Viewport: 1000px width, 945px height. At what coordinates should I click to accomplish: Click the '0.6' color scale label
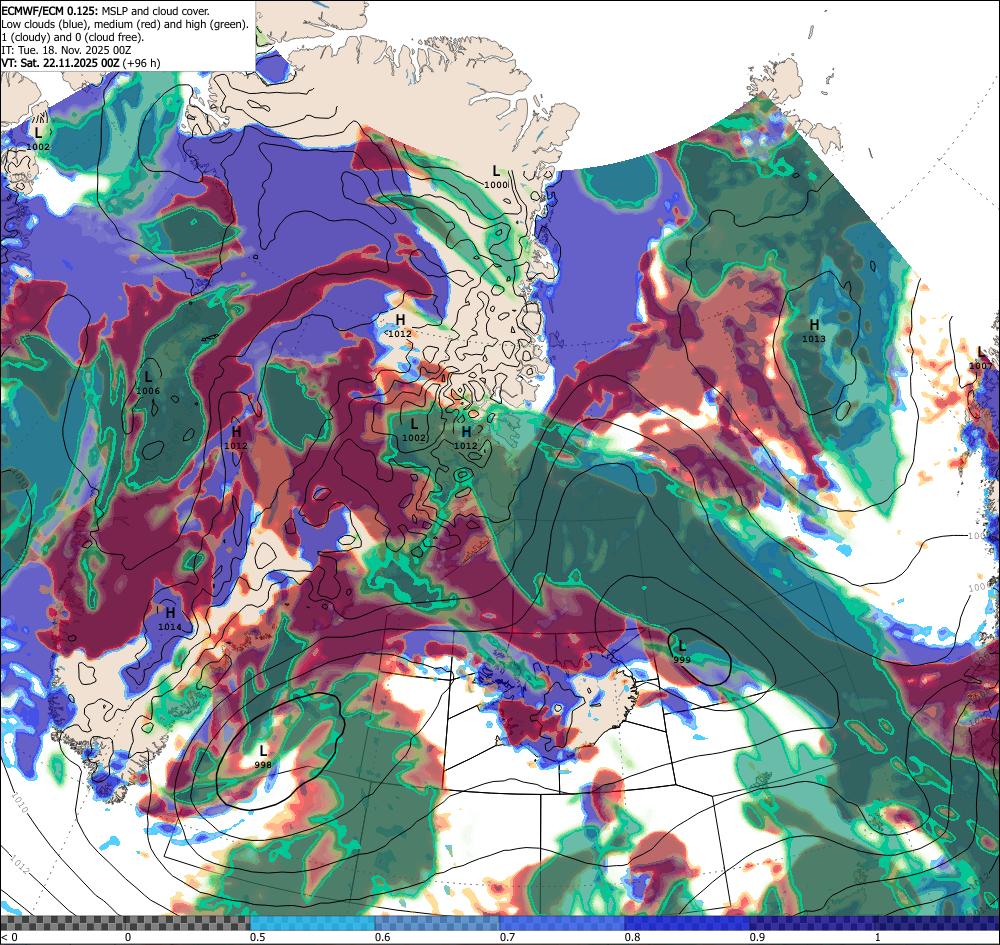[x=383, y=937]
